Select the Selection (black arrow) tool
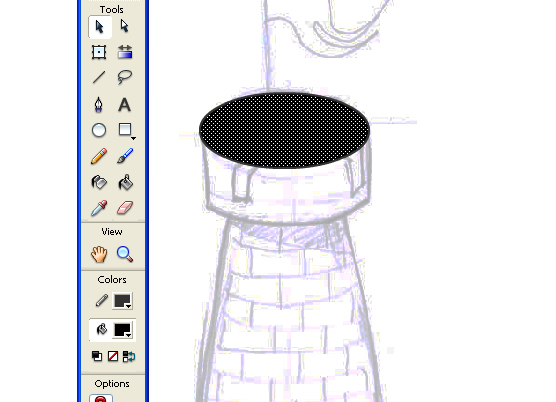Viewport: 556px width, 402px height. pos(100,27)
